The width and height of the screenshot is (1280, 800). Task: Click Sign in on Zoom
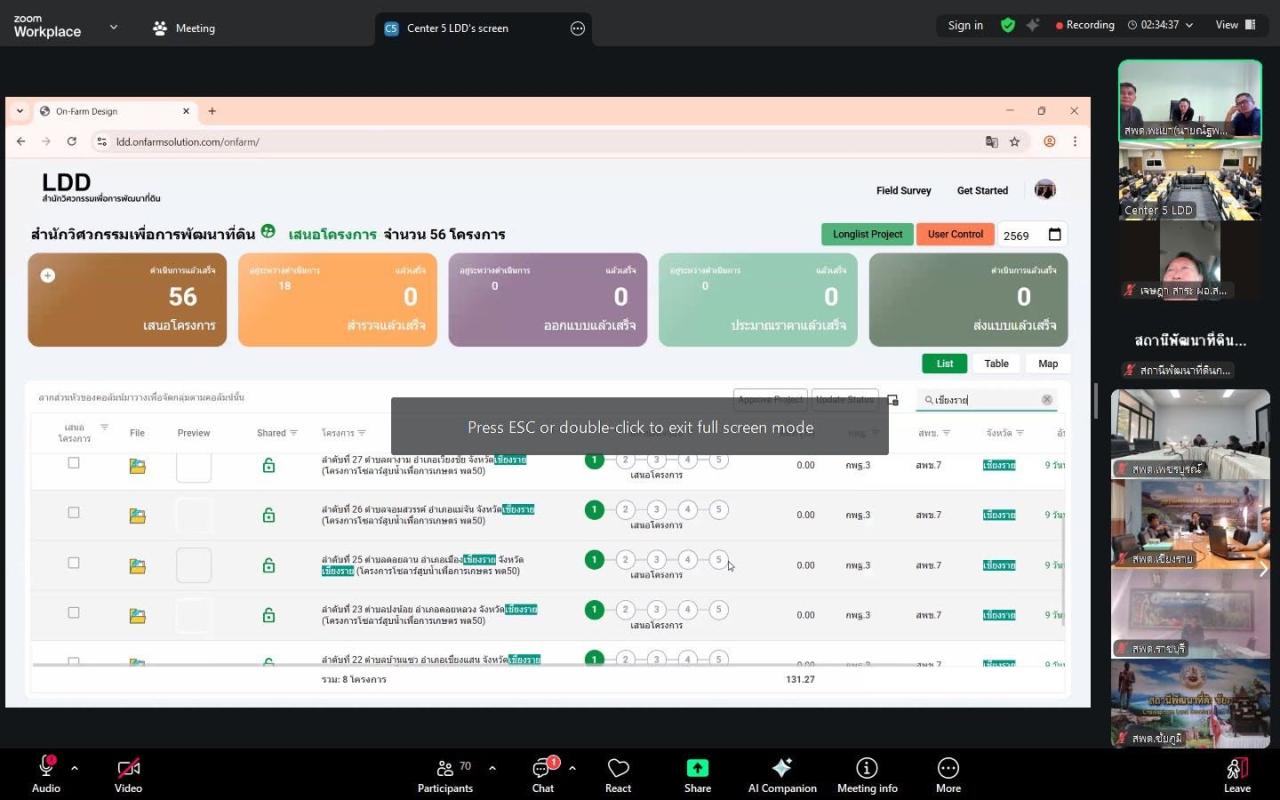[x=965, y=25]
